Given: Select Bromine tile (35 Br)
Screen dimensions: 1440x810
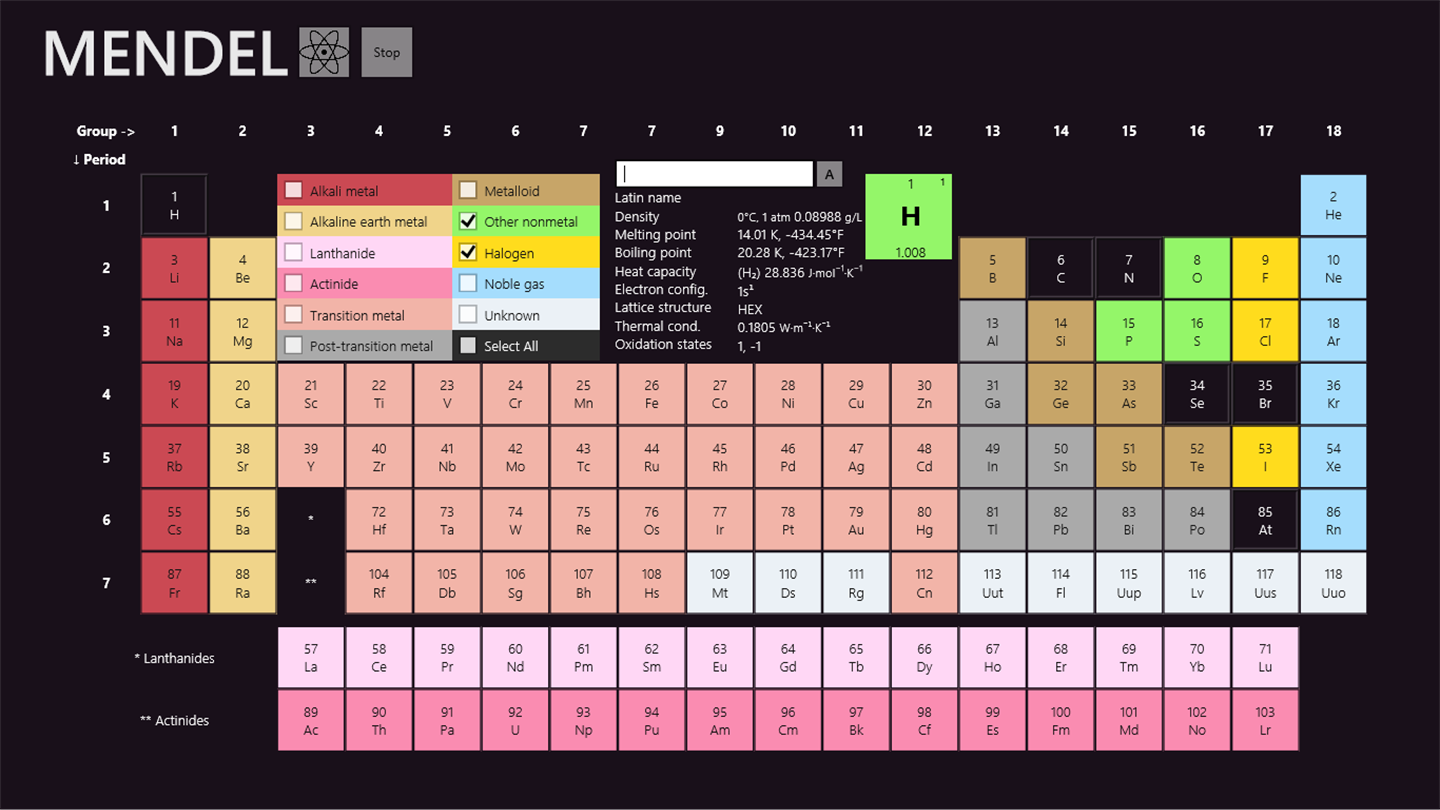Looking at the screenshot, I should (1265, 394).
